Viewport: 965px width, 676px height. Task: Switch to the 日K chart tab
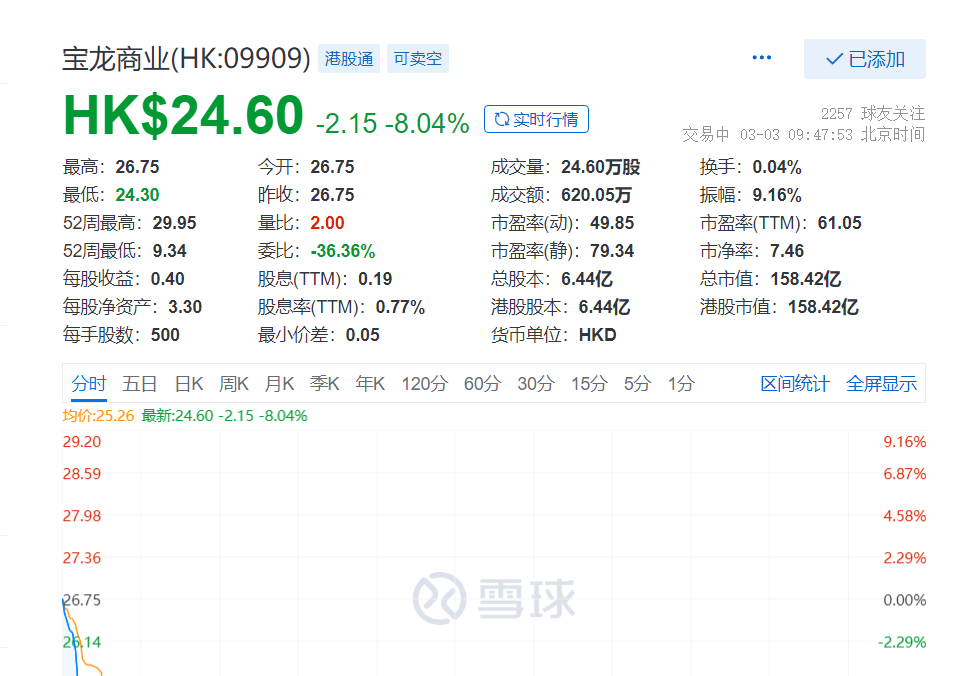pos(189,384)
